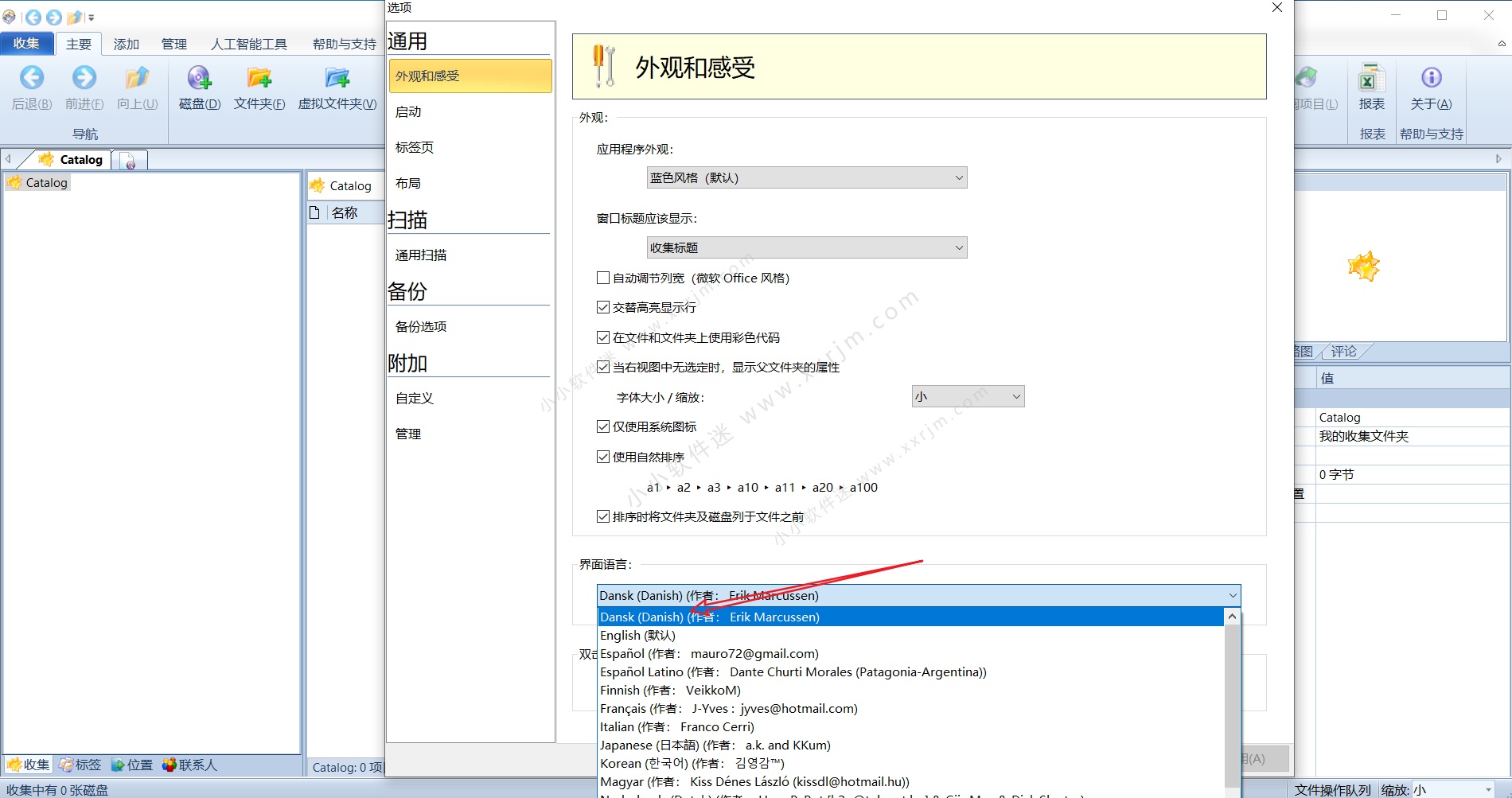The image size is (1512, 798).
Task: Select Catalog node in the left tree
Action: pos(46,183)
